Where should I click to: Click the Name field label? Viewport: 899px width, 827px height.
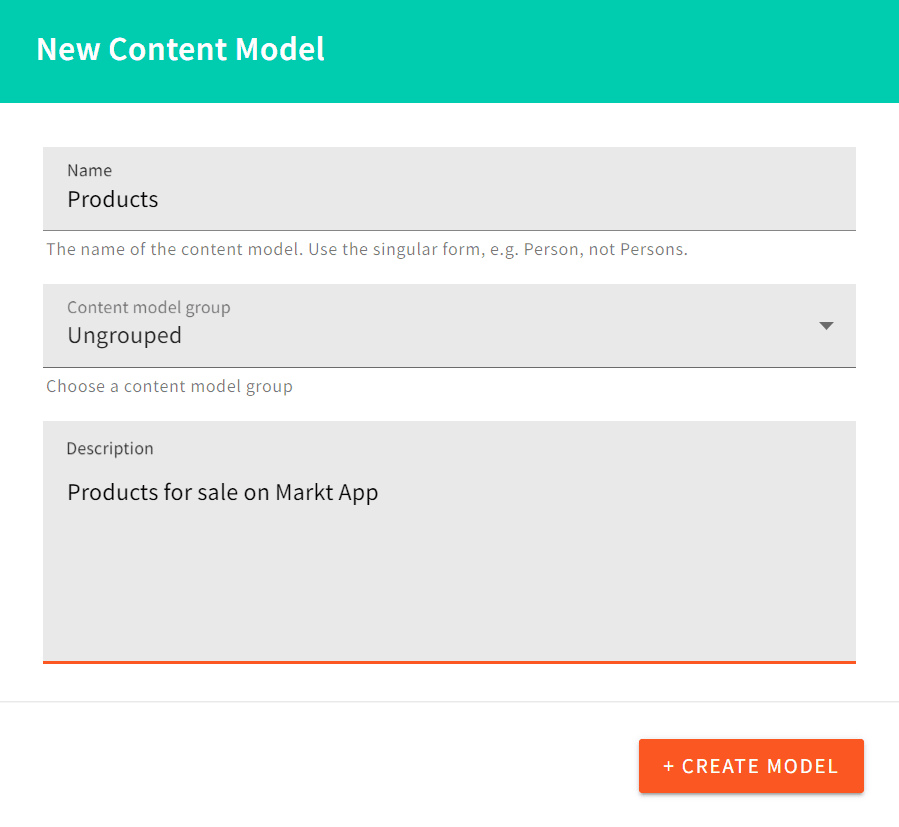pos(89,170)
